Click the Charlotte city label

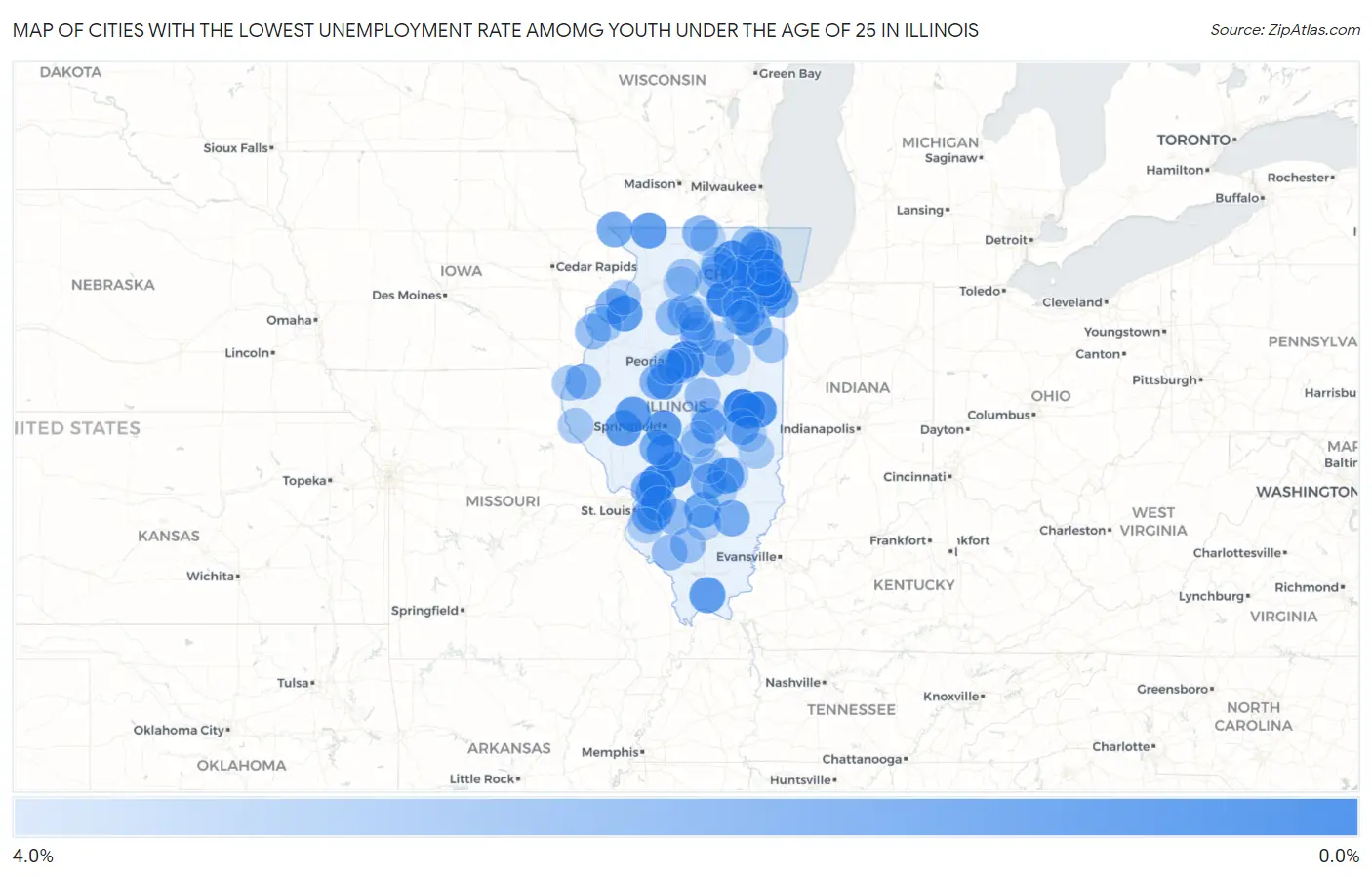(1123, 746)
